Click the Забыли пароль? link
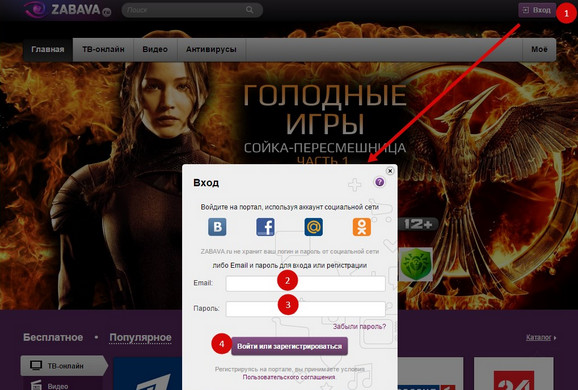The height and width of the screenshot is (390, 578). coord(359,327)
